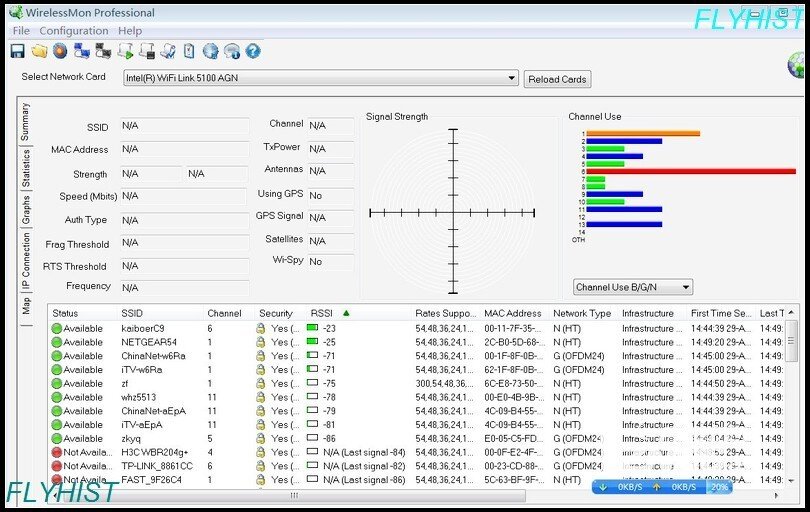The width and height of the screenshot is (810, 512).
Task: Click the Using GPS field showing No
Action: coord(331,196)
